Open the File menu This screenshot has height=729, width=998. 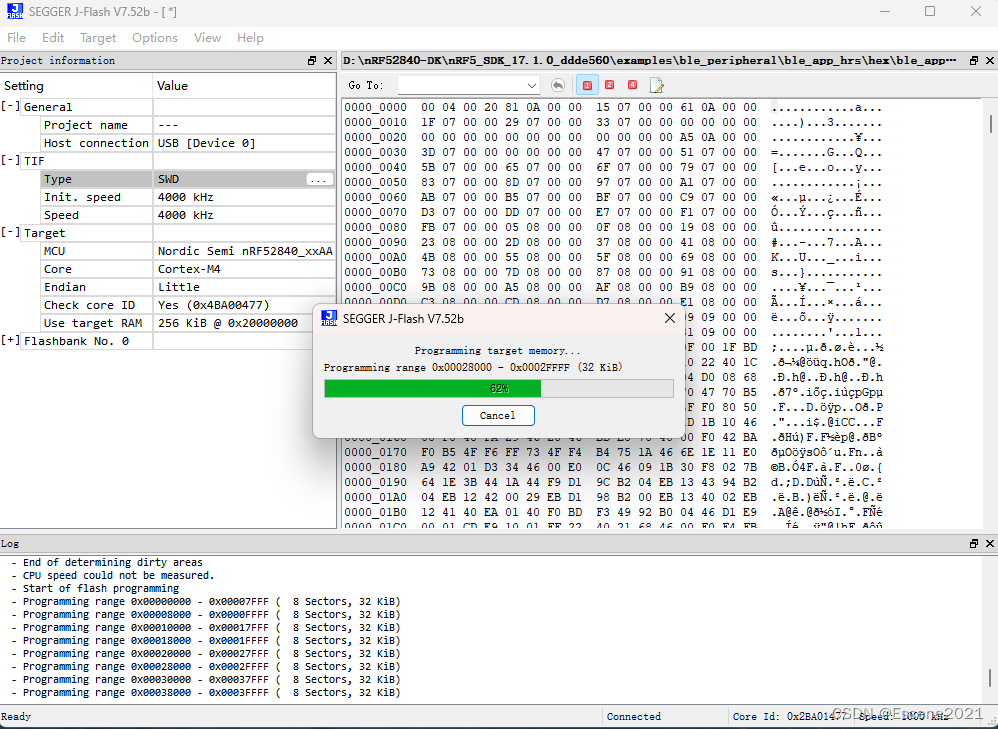click(16, 38)
